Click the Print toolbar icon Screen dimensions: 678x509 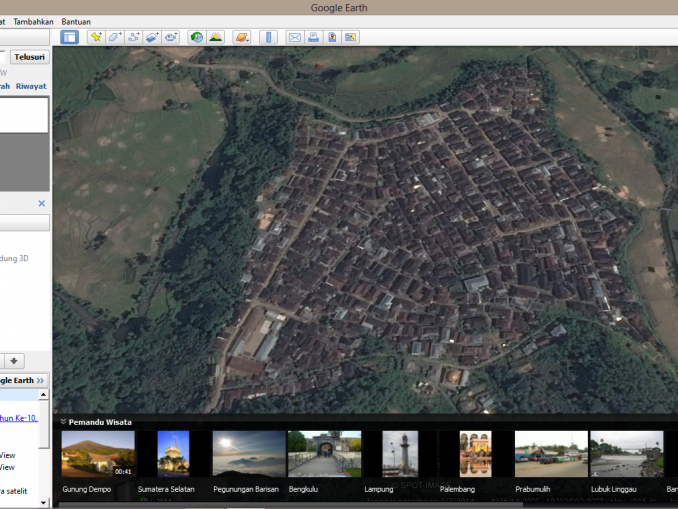[313, 37]
